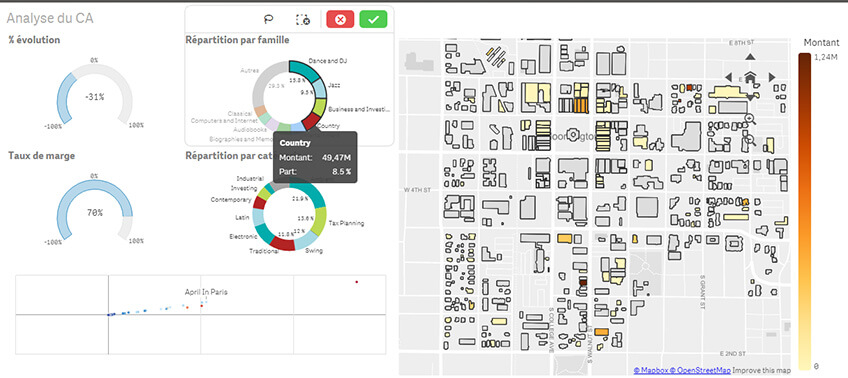Click the Répartition par famille chart title
The image size is (848, 378).
tap(237, 40)
